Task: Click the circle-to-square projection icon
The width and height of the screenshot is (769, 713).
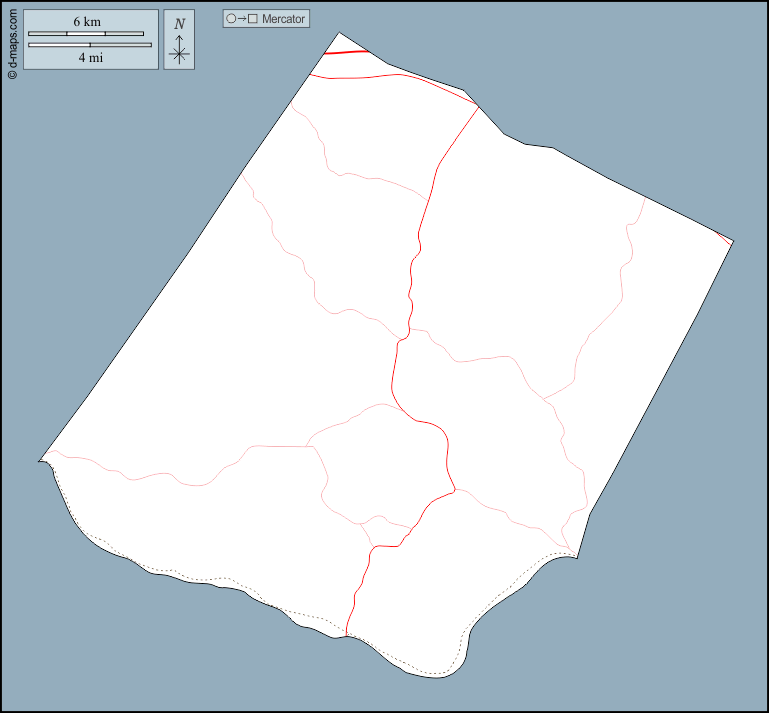Action: coord(241,19)
